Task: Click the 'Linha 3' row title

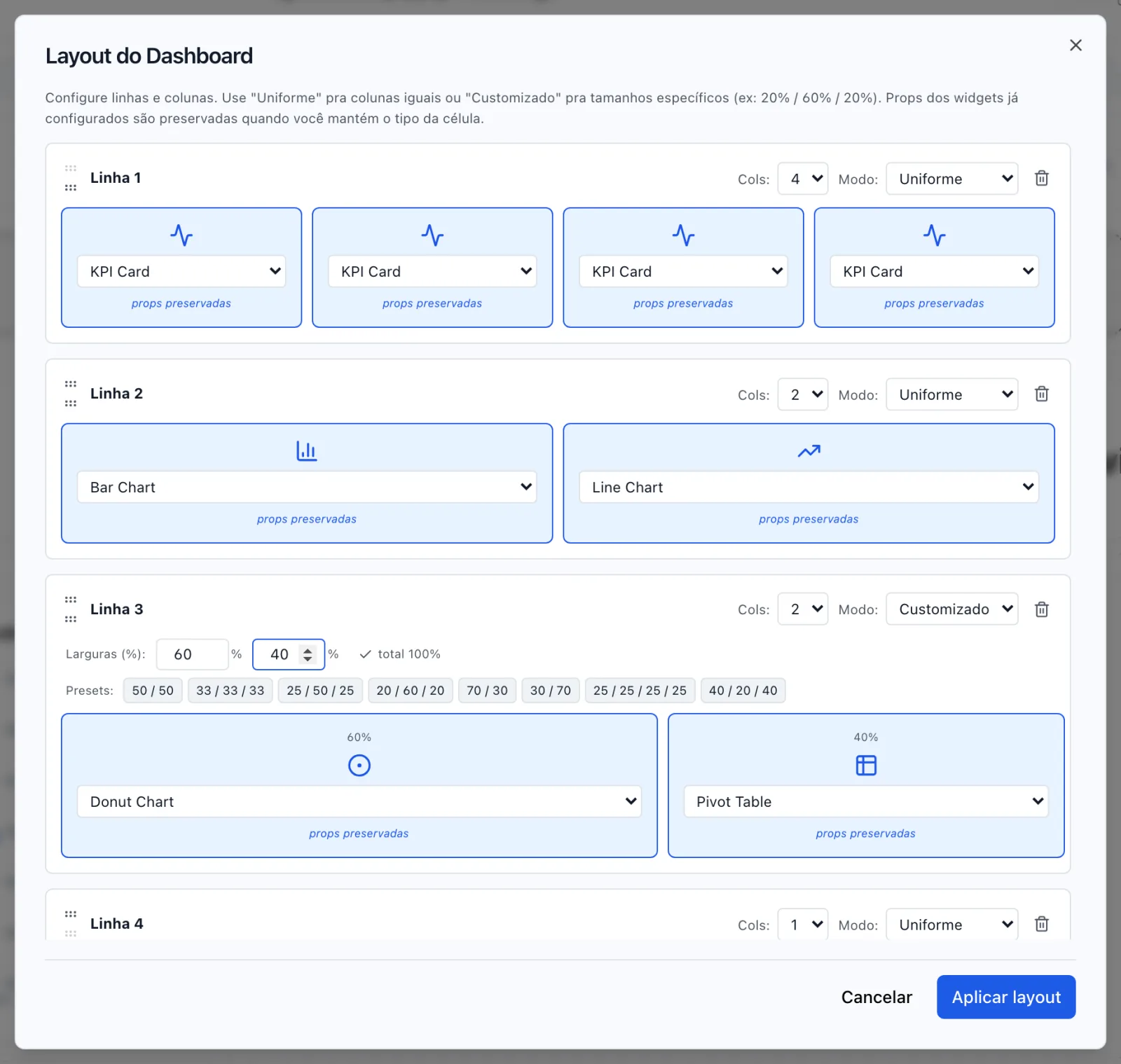Action: (x=117, y=609)
